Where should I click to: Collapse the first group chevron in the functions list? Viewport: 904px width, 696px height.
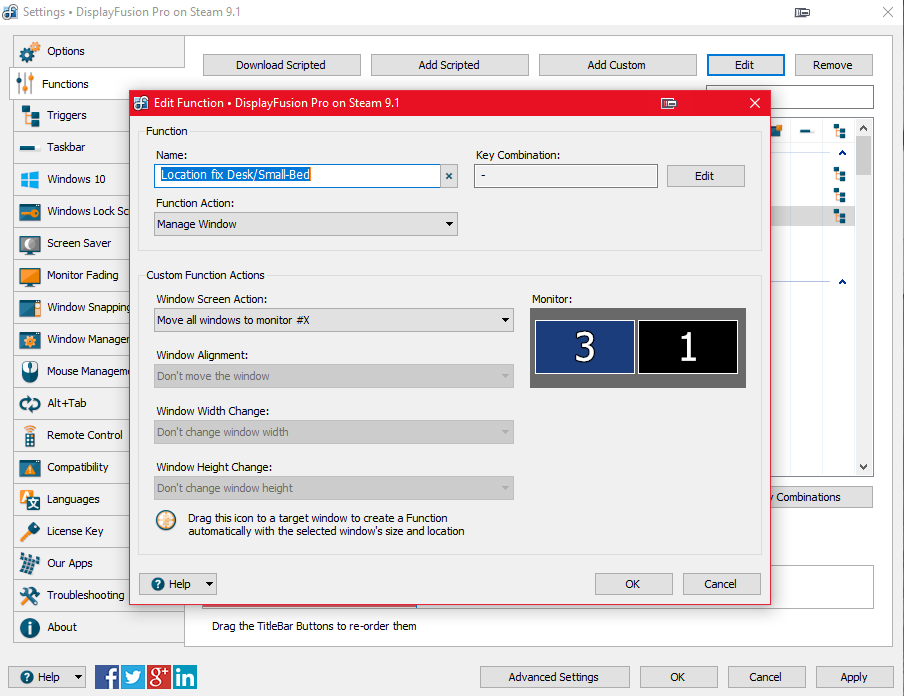(842, 153)
